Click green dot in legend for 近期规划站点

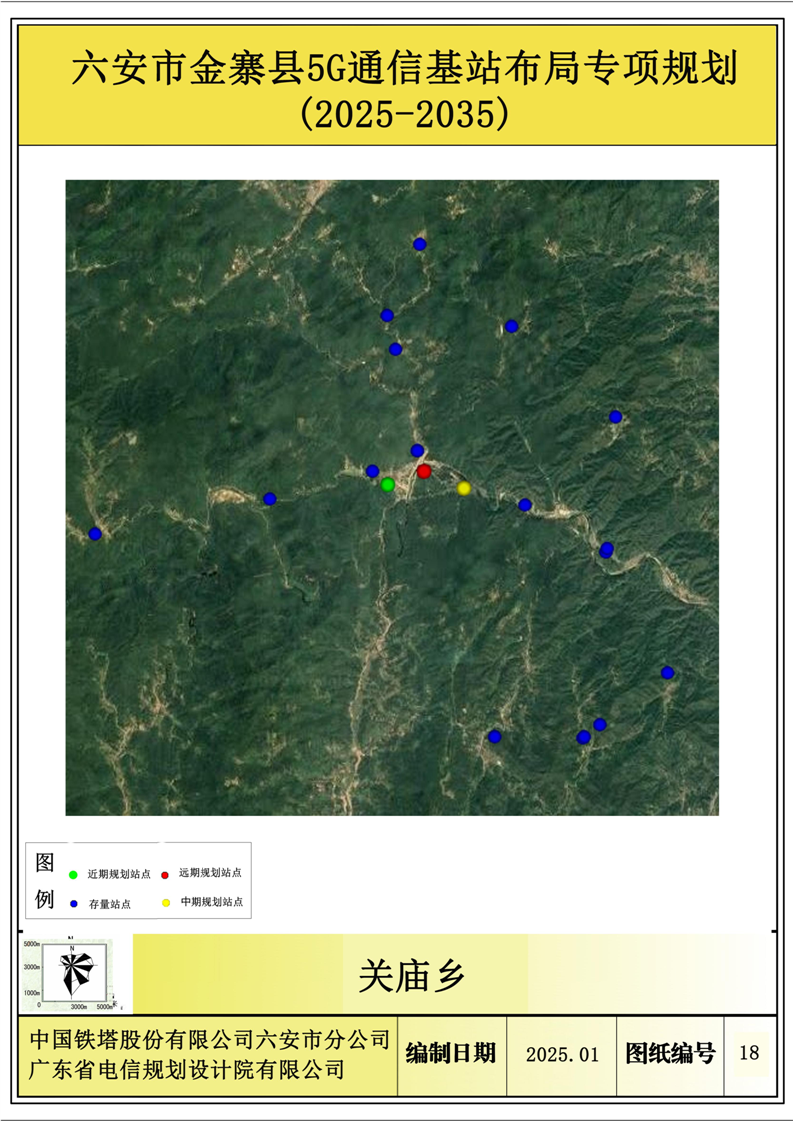tap(72, 874)
